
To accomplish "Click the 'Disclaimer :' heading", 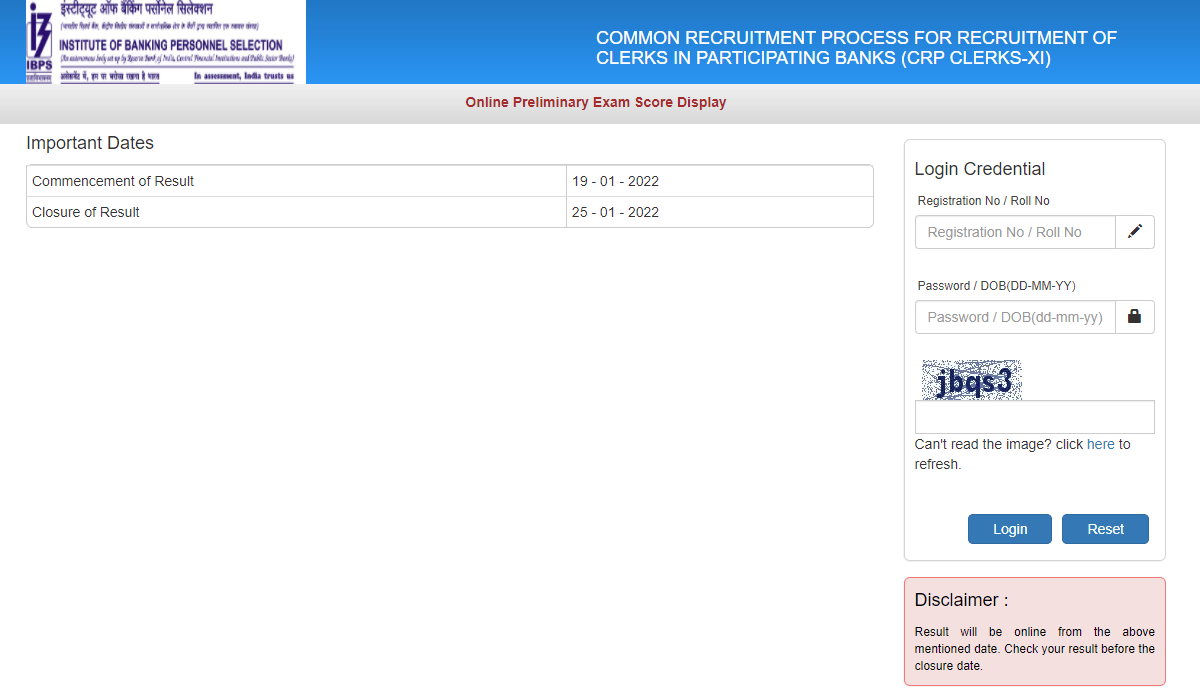I will (961, 600).
